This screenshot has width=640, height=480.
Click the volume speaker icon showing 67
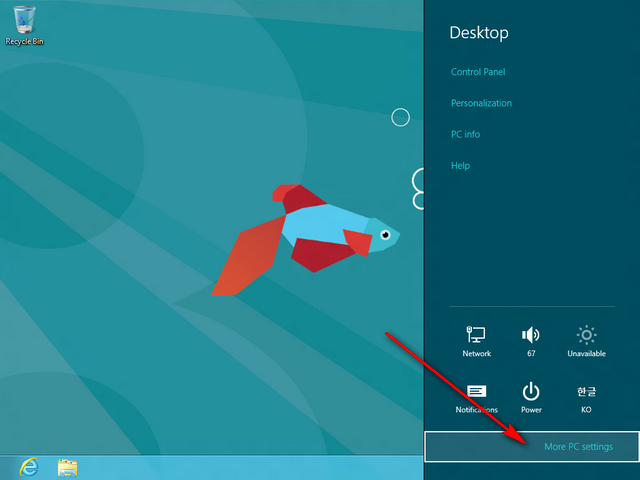click(531, 341)
